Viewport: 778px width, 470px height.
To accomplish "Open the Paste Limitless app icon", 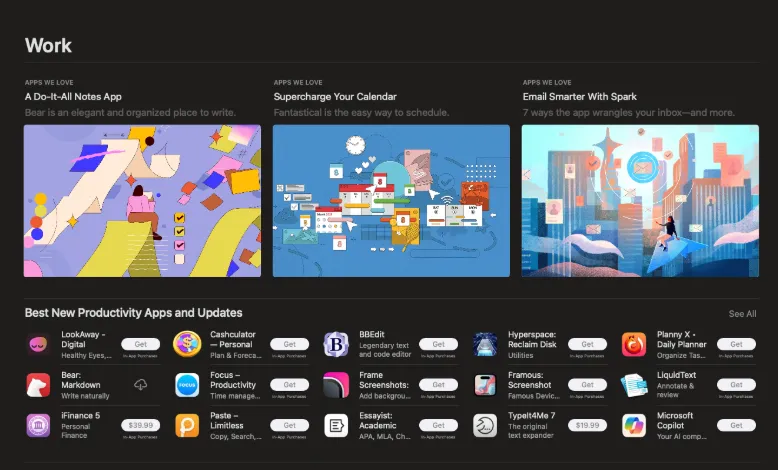I will tap(187, 425).
